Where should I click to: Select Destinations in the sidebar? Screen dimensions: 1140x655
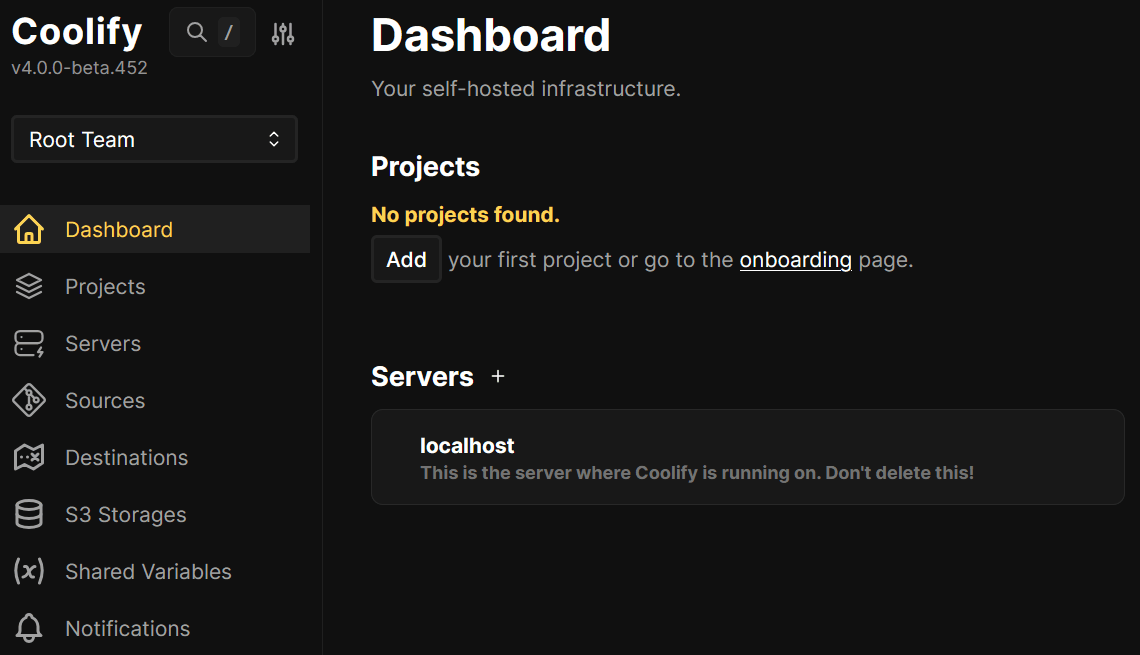click(x=126, y=458)
